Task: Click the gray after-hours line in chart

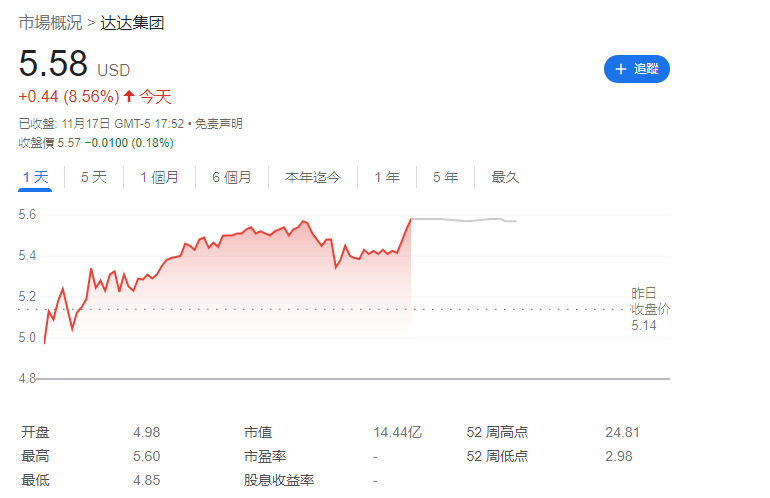Action: click(464, 220)
